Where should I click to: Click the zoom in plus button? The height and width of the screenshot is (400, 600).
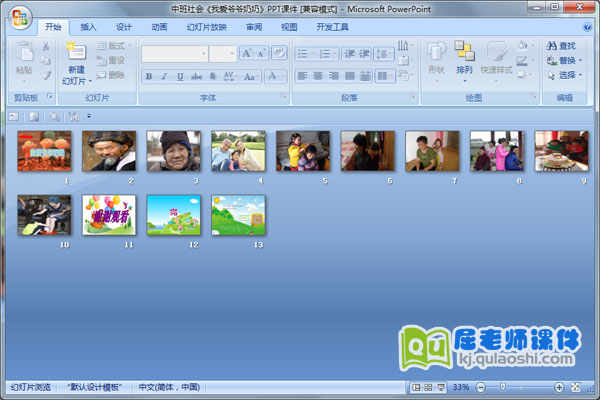pos(559,387)
